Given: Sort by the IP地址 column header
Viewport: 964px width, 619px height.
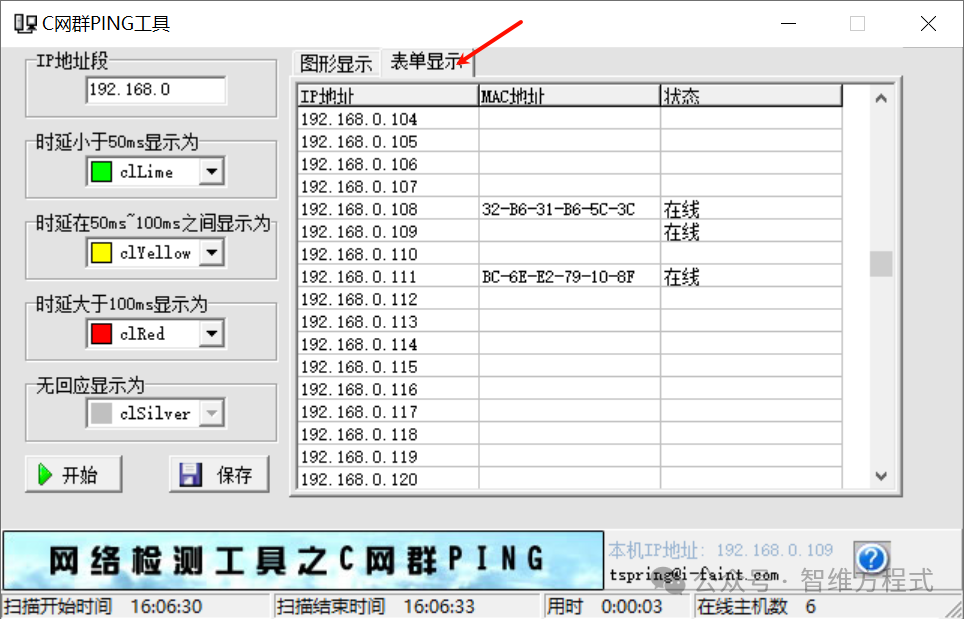Looking at the screenshot, I should coord(388,96).
